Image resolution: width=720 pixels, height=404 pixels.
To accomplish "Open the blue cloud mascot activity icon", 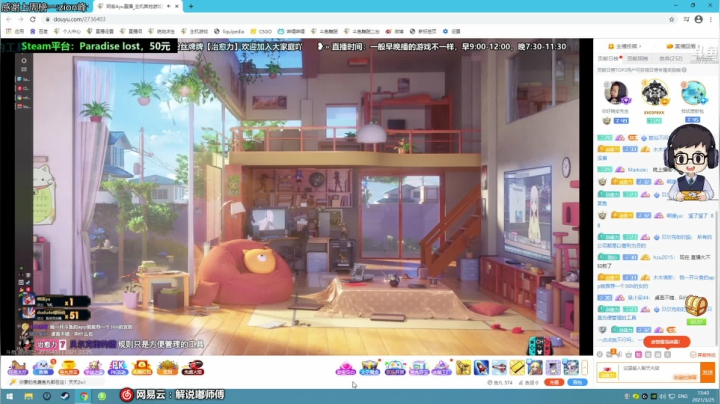I will coord(43,368).
